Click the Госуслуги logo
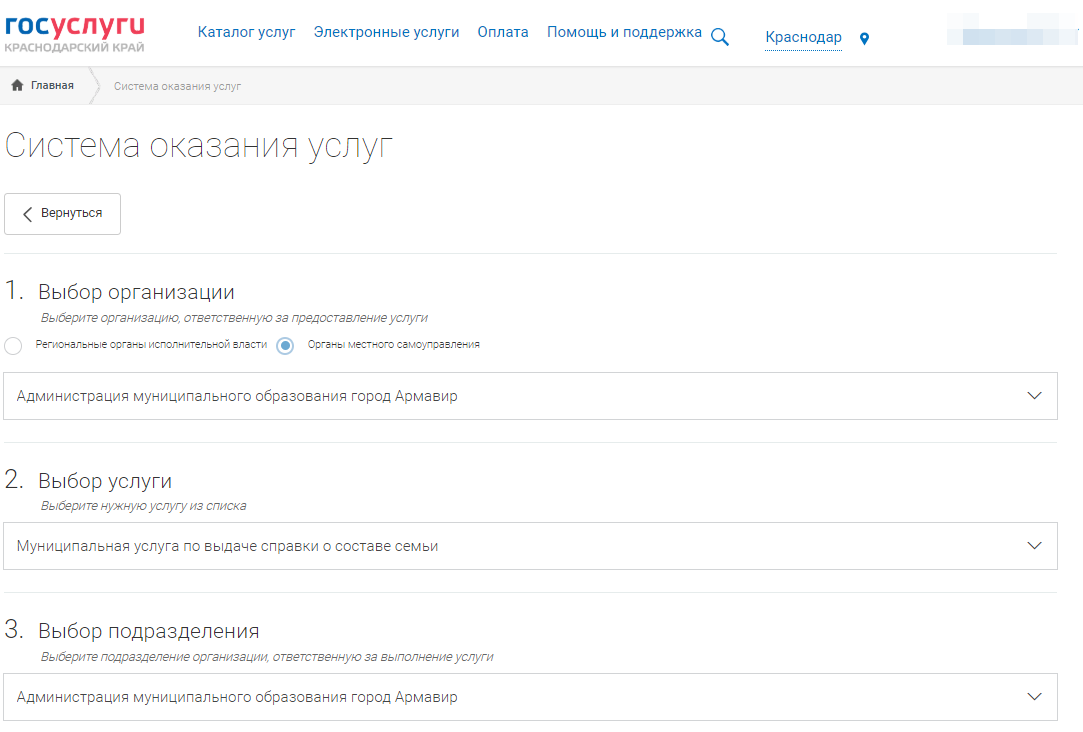Image resolution: width=1083 pixels, height=732 pixels. click(75, 34)
